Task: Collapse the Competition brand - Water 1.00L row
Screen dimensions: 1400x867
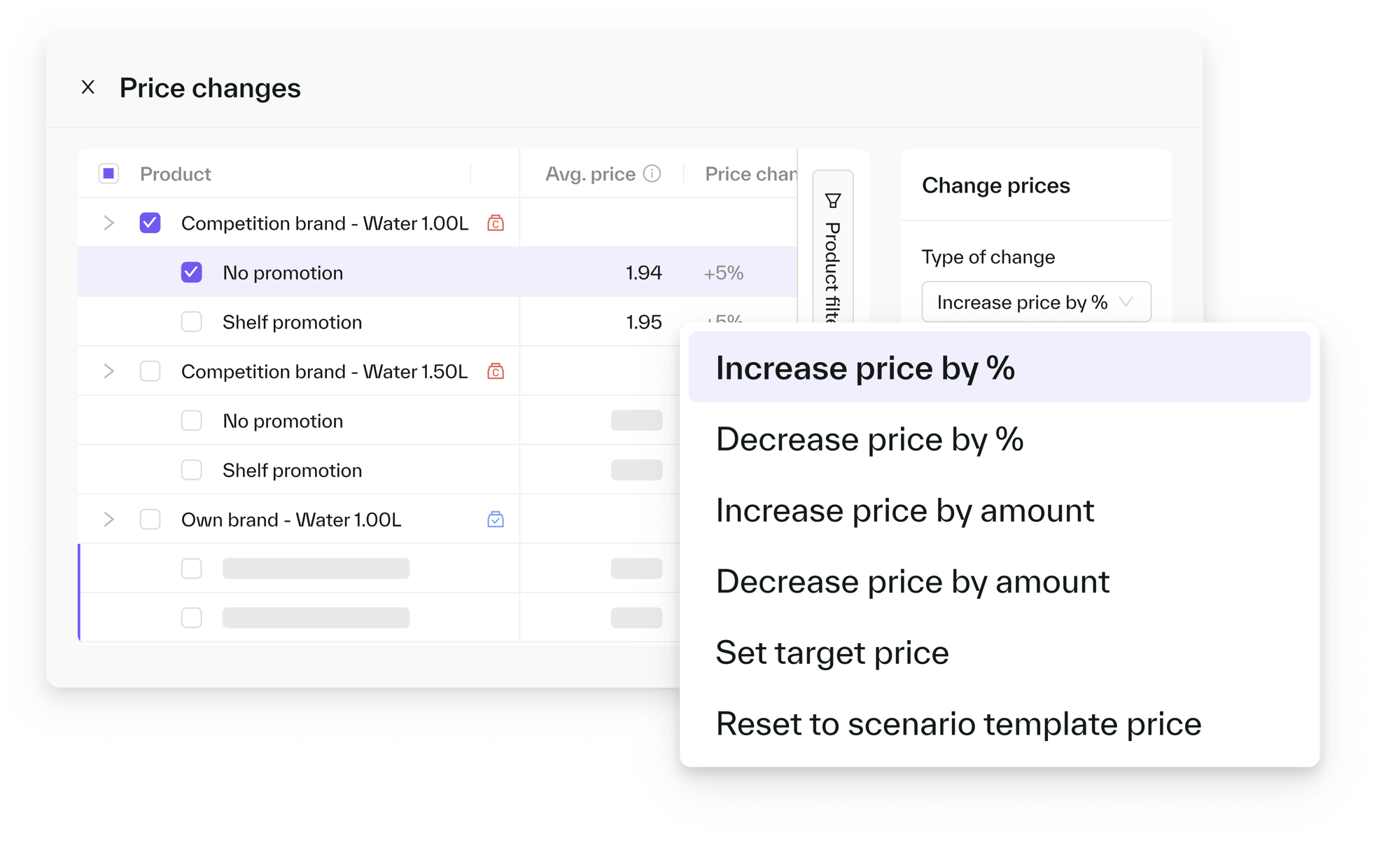Action: pos(109,223)
